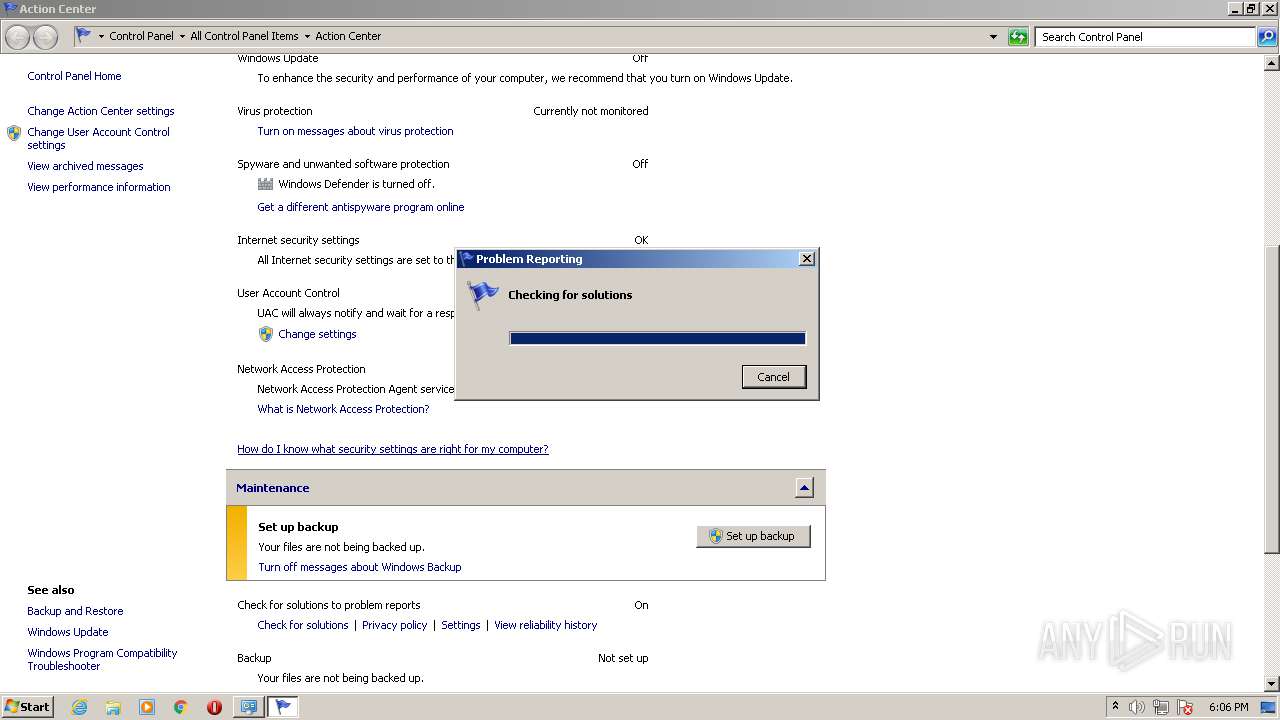Select All Control Panel Items in breadcrumb
Screen dimensions: 1280x720
pos(244,36)
